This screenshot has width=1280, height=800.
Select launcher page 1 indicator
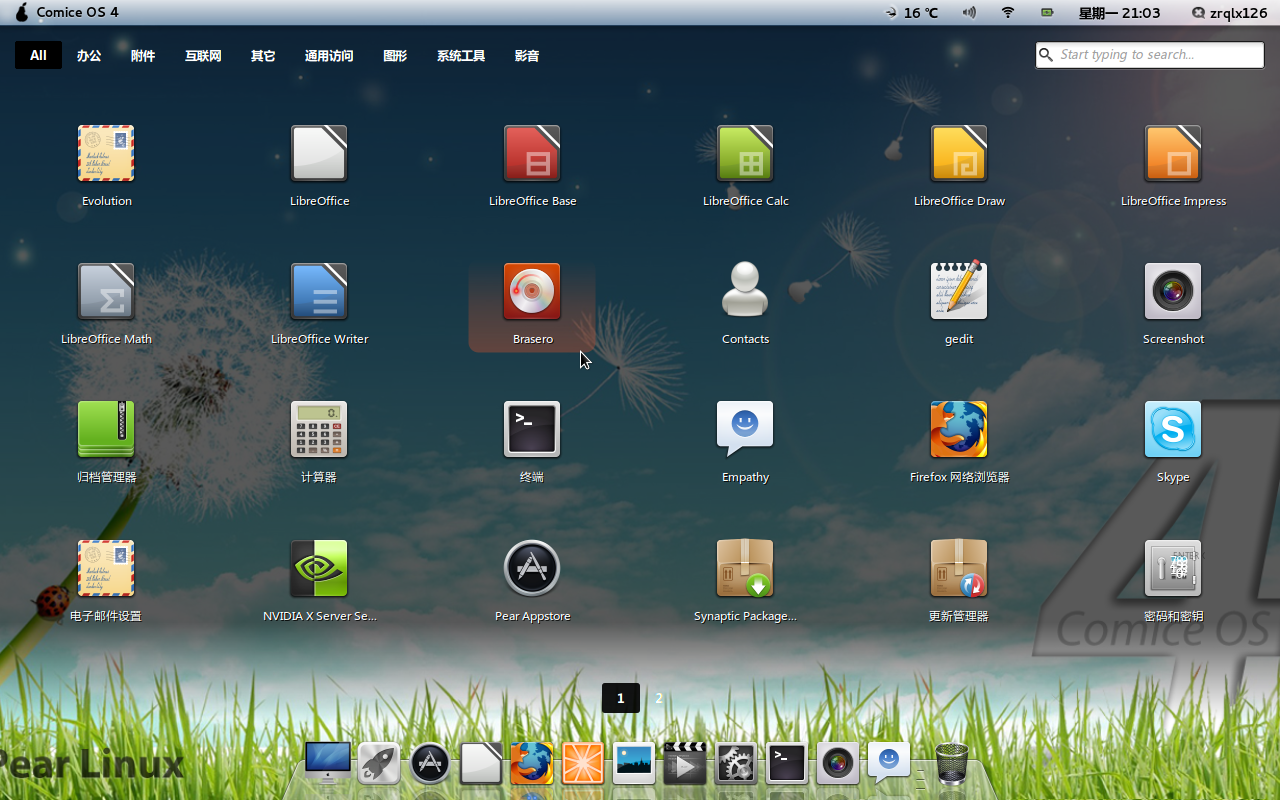(x=620, y=698)
